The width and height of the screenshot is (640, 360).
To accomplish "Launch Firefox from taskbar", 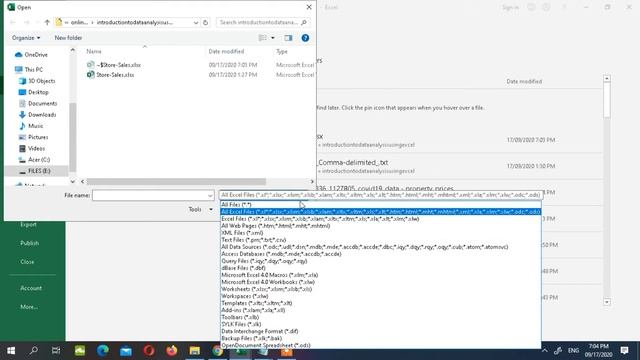I will click(172, 351).
